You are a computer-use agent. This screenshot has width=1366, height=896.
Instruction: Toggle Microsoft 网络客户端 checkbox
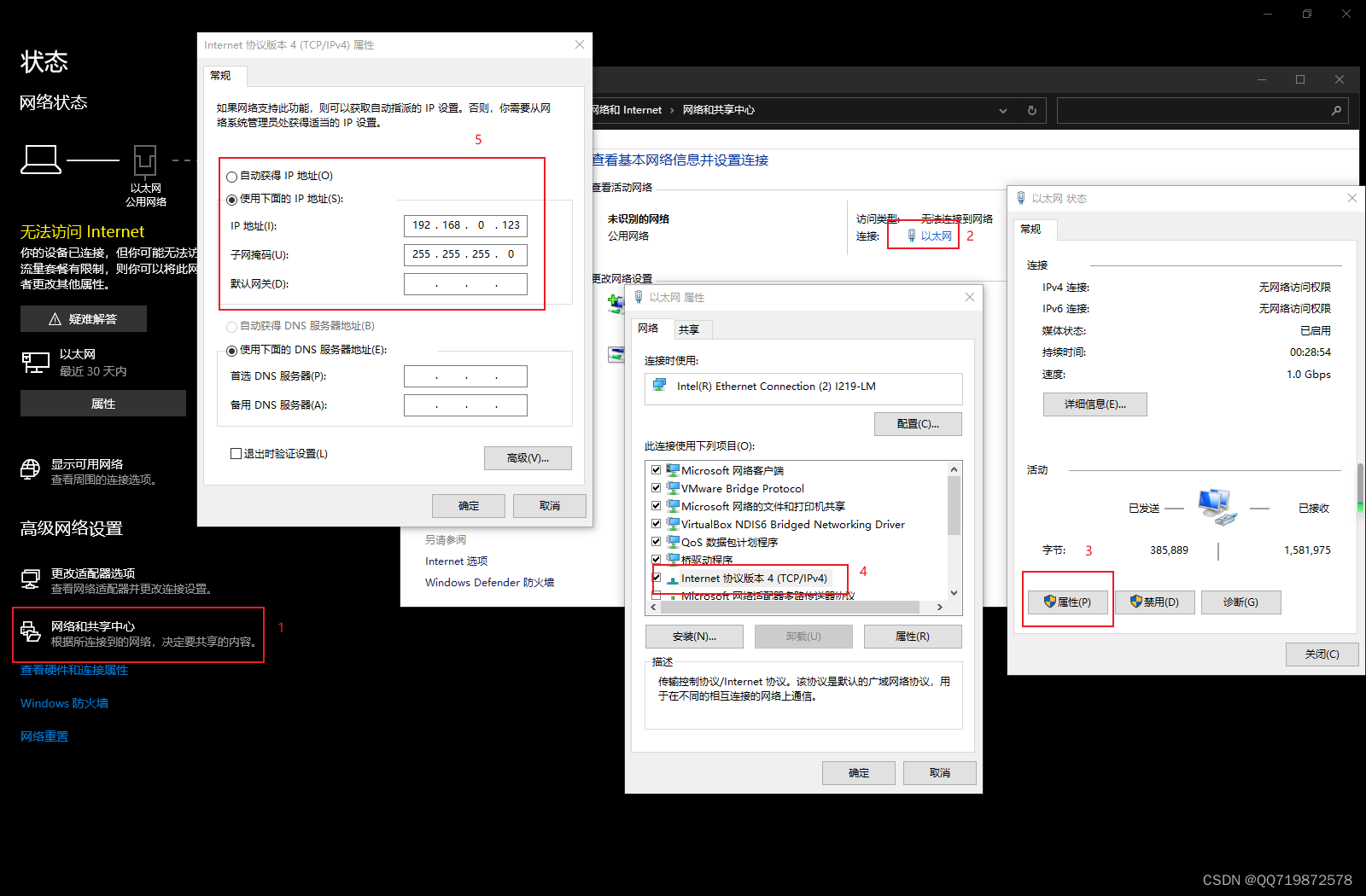pyautogui.click(x=656, y=469)
